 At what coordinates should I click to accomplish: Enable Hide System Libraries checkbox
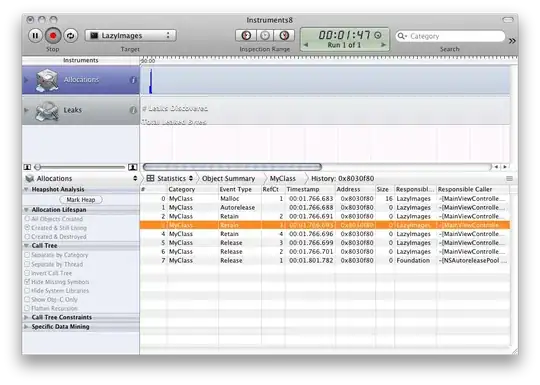tap(27, 291)
